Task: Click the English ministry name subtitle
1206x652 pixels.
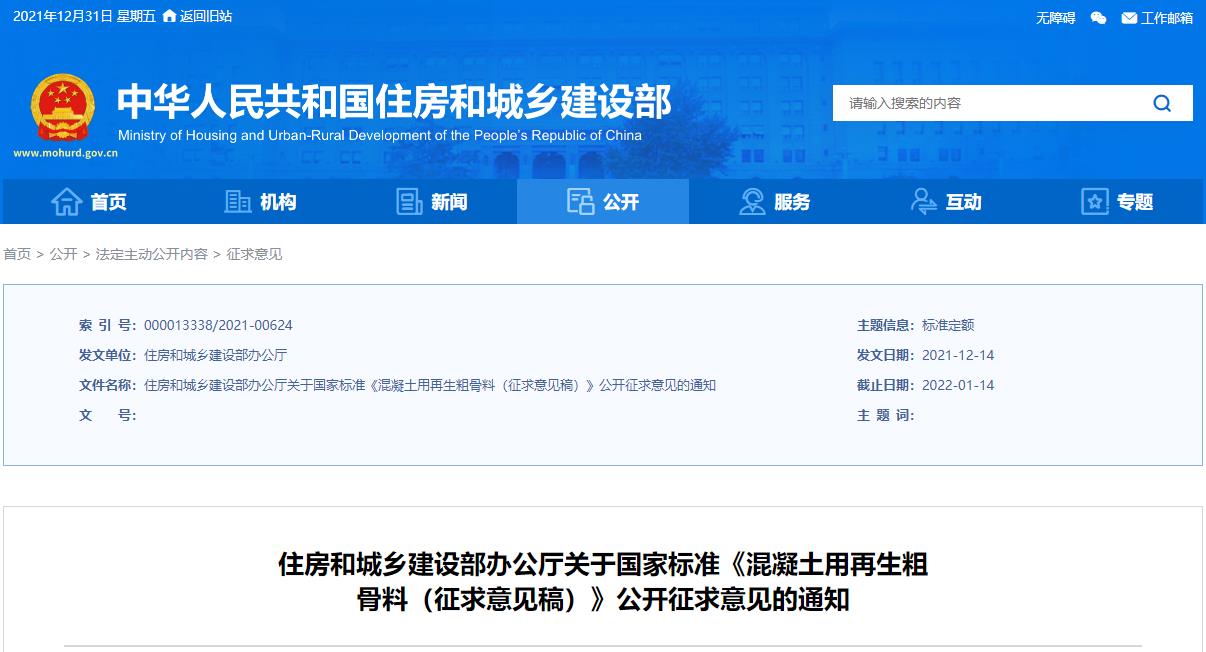Action: [380, 136]
